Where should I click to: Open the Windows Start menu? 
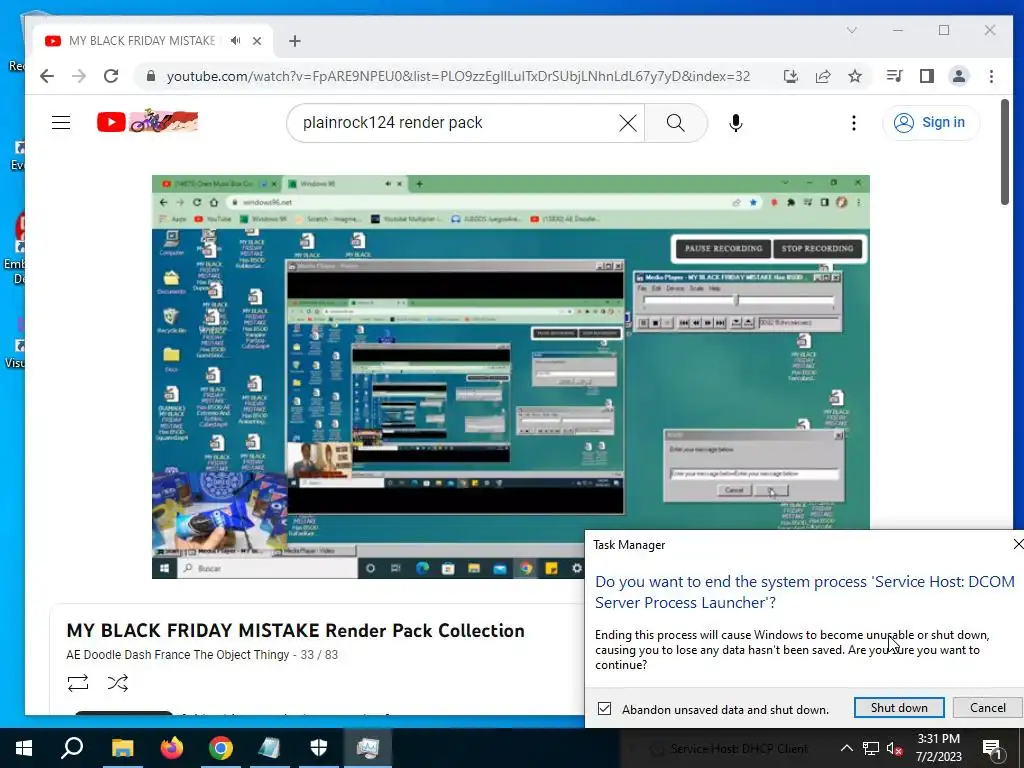(24, 748)
